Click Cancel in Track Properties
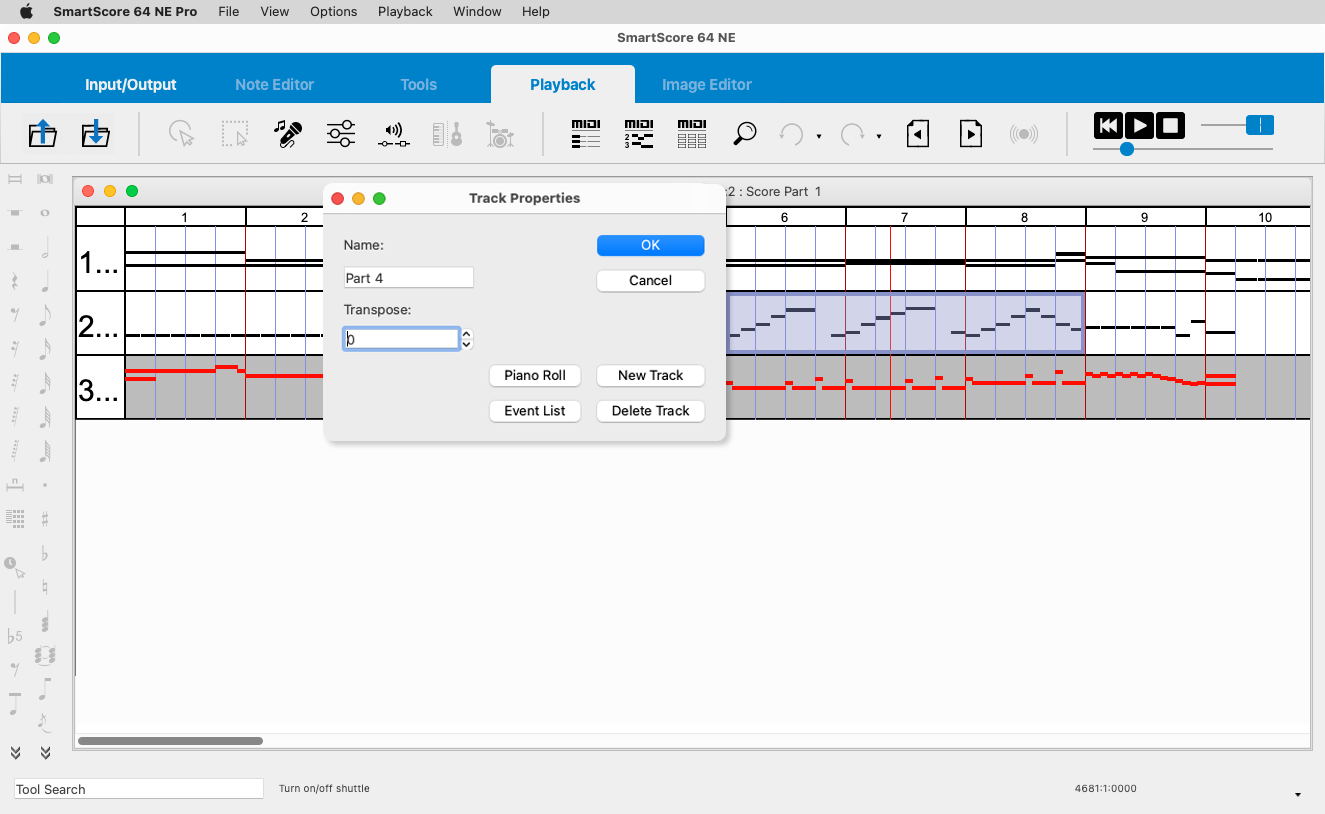1325x814 pixels. click(651, 280)
